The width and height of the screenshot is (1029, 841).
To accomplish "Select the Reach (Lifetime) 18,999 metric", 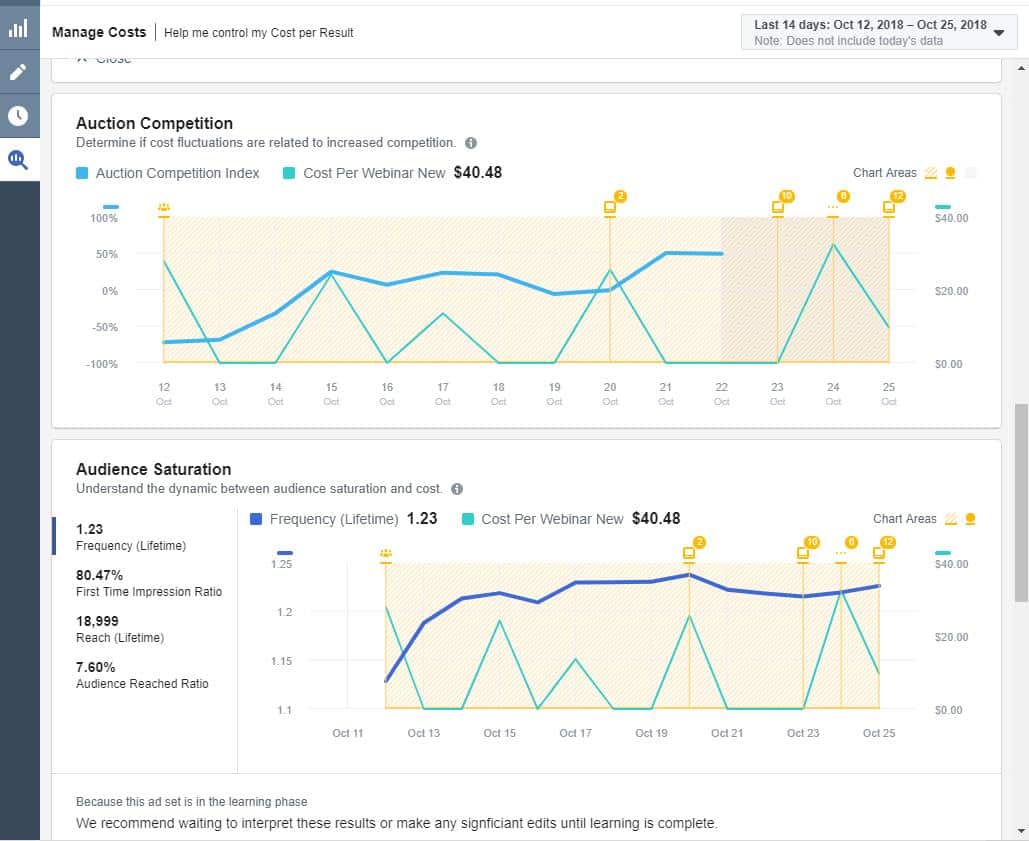I will tap(120, 629).
